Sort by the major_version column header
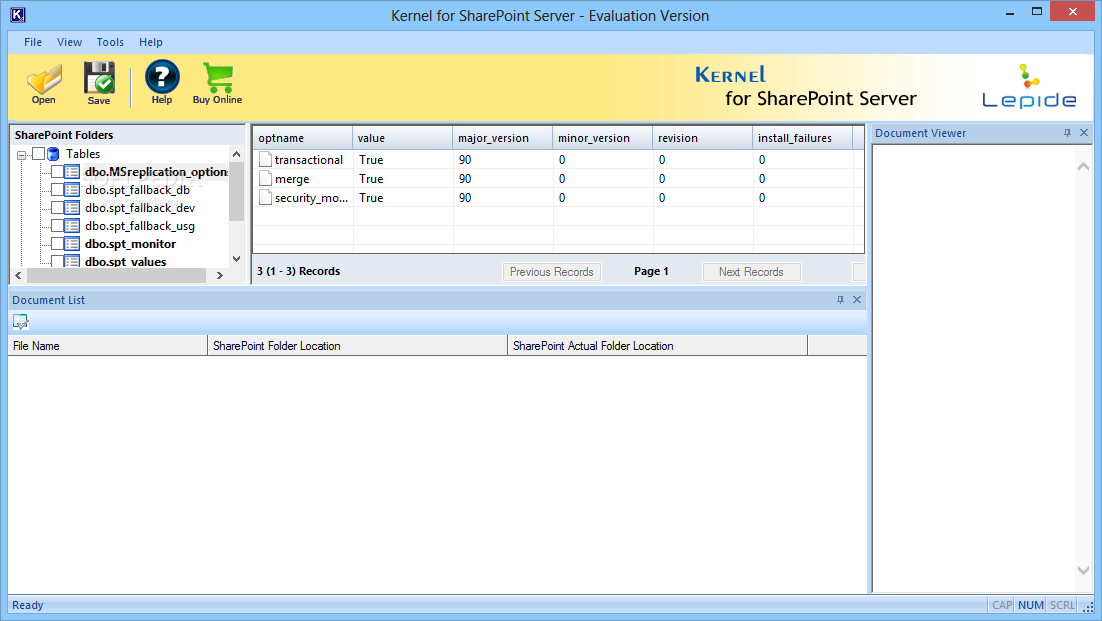 click(503, 138)
